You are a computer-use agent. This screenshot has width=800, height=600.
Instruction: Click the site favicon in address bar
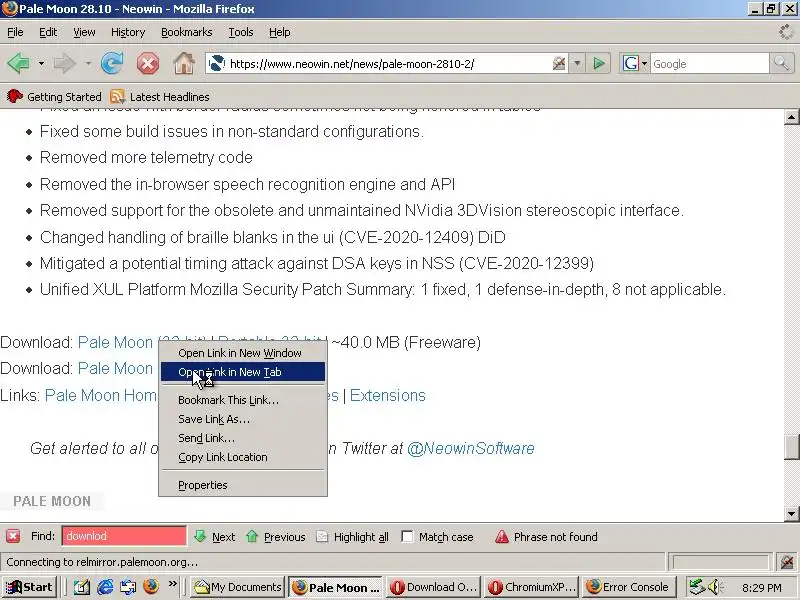coord(217,64)
